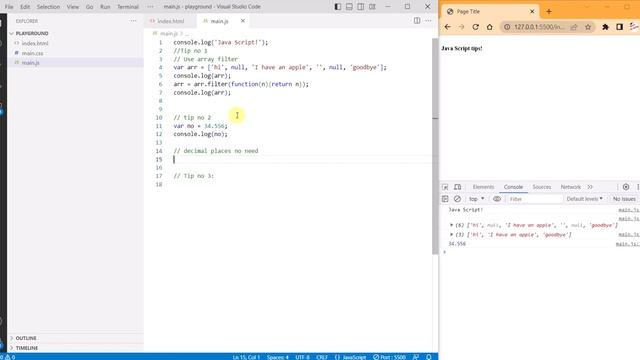The height and width of the screenshot is (360, 640).
Task: Show more menus via the menu bar ellipsis
Action: (x=151, y=7)
